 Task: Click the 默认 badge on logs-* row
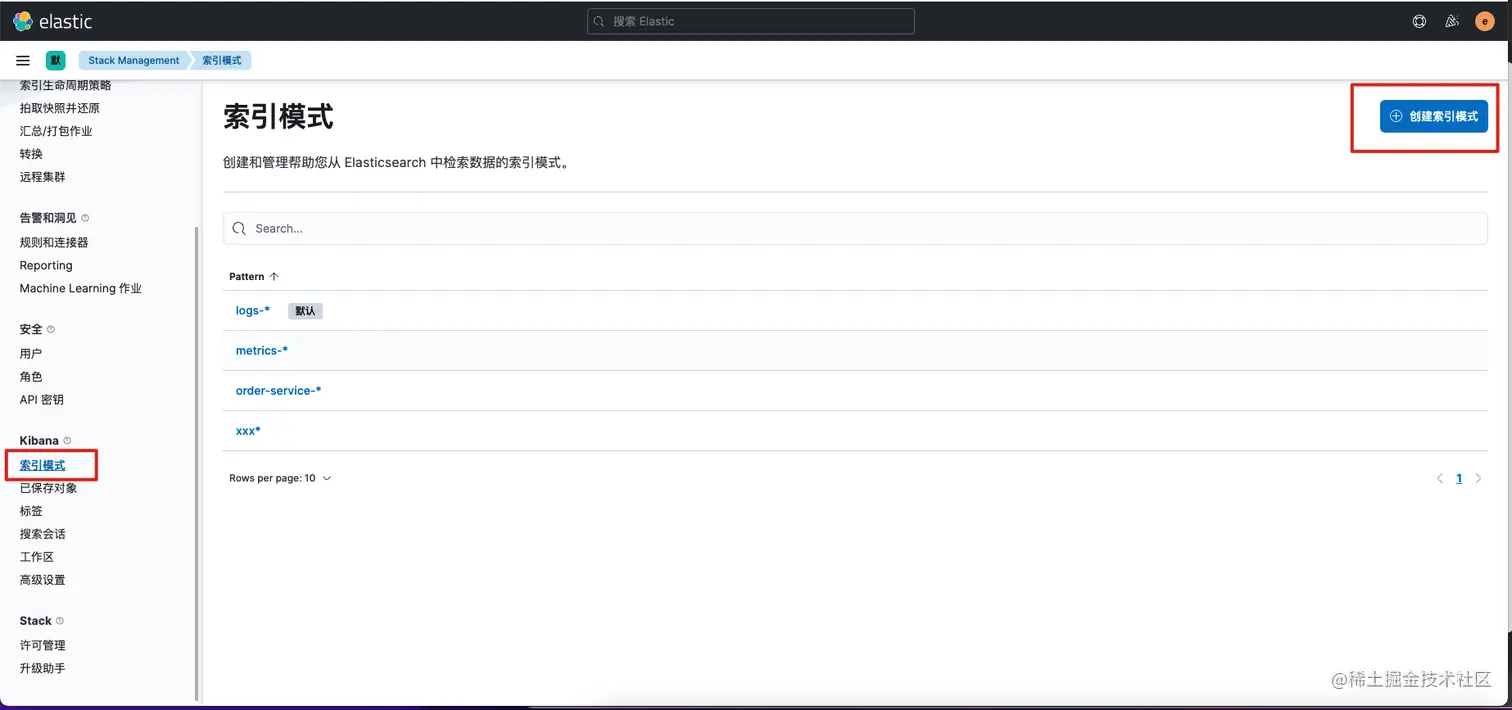[x=305, y=311]
